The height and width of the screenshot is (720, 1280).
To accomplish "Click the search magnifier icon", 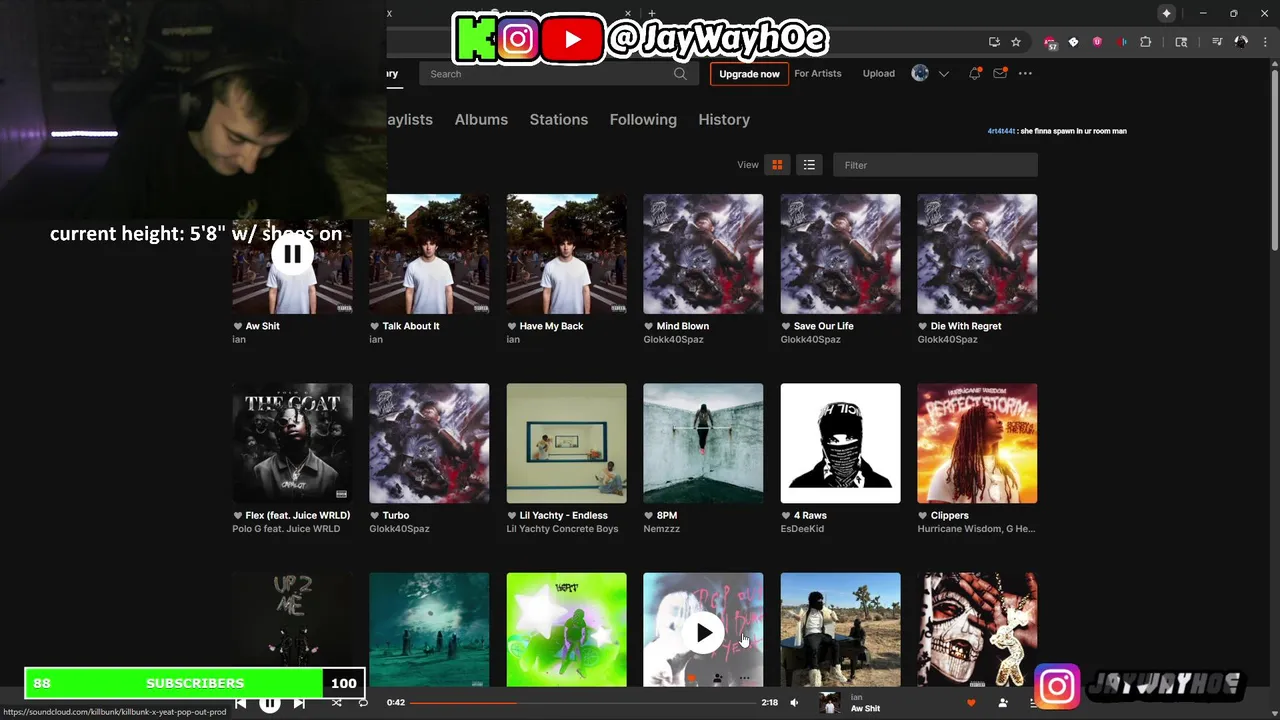I will pyautogui.click(x=680, y=74).
